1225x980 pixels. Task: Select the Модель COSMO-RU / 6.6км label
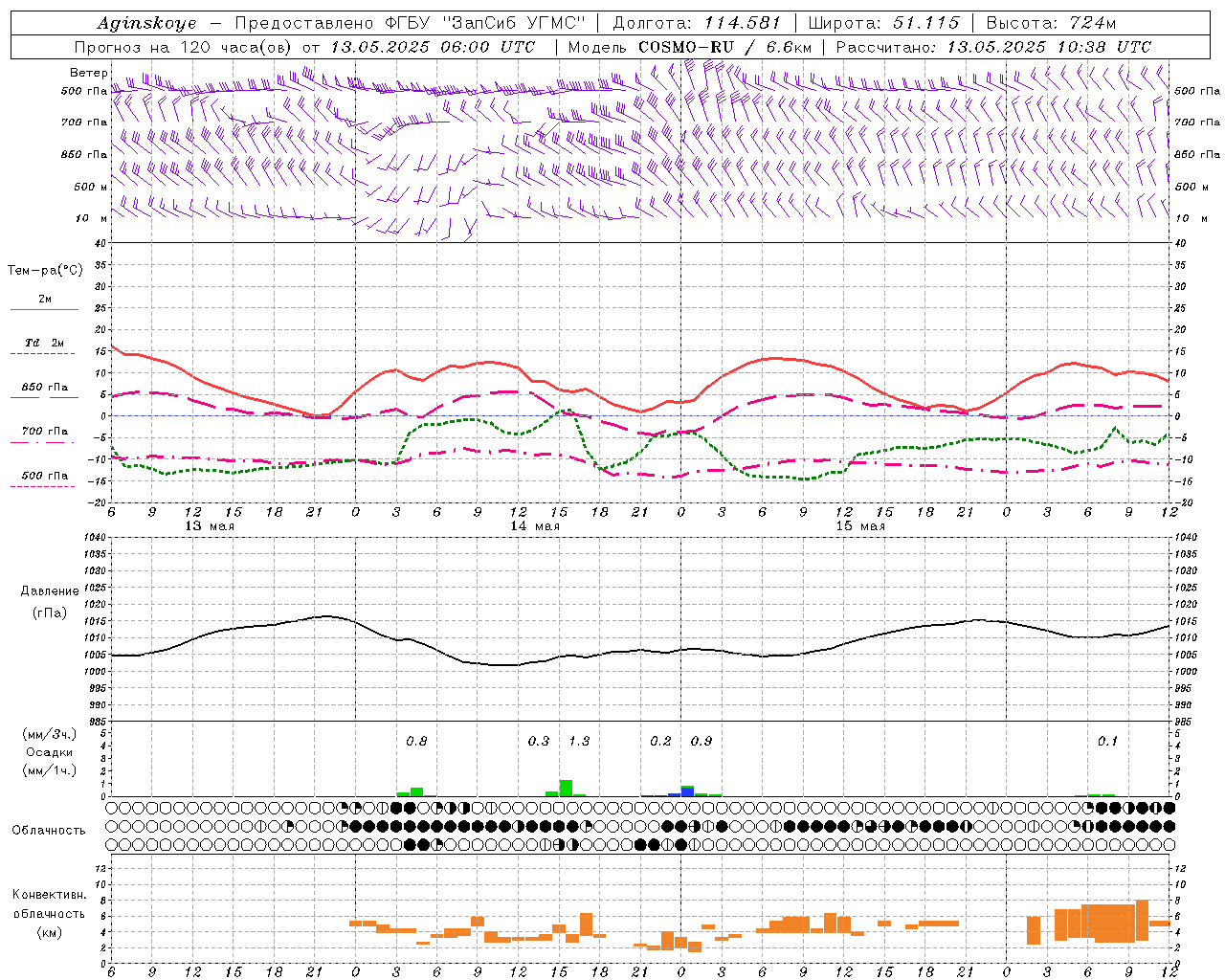[x=689, y=47]
